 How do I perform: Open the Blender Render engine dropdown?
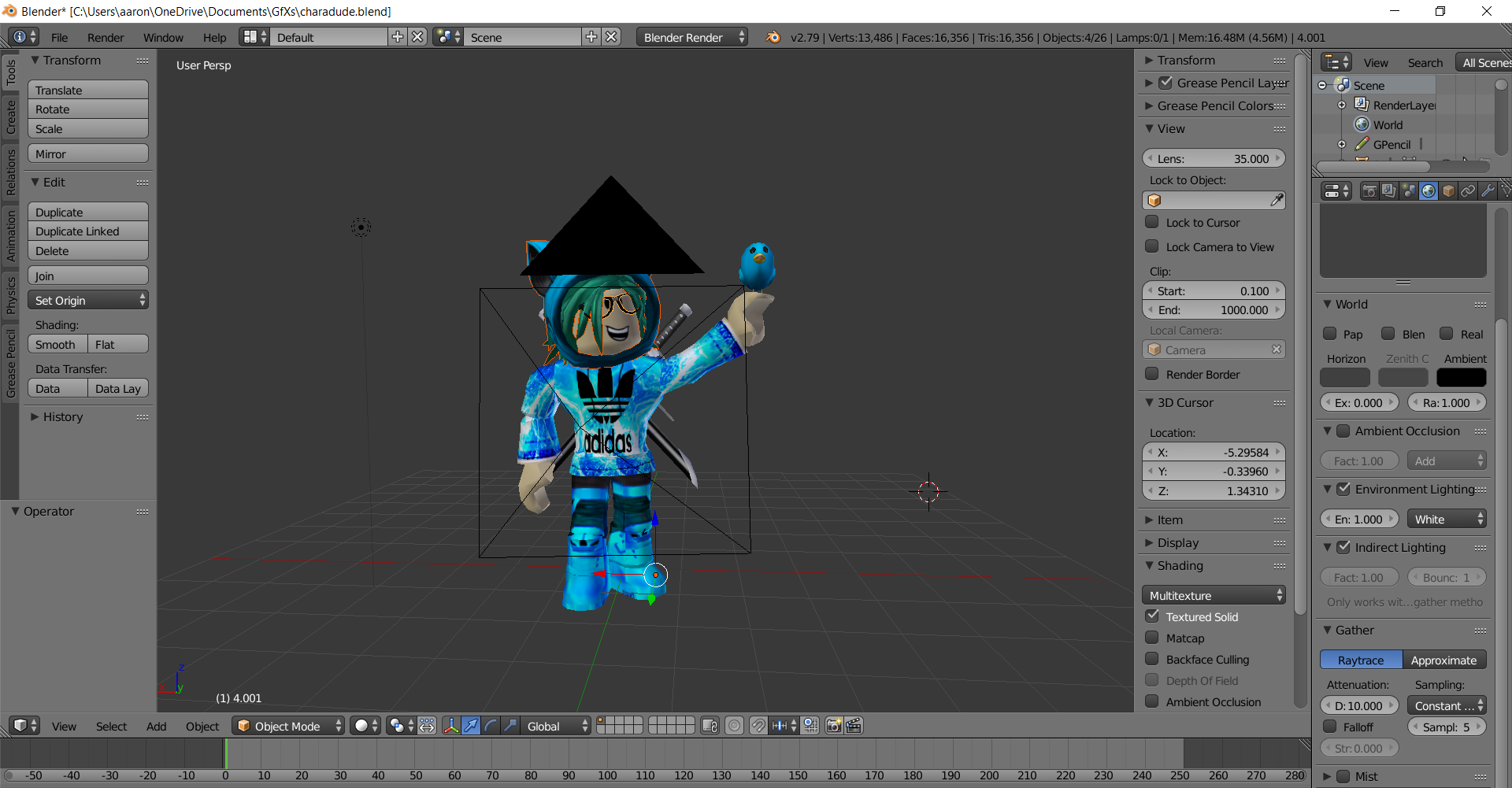point(691,37)
